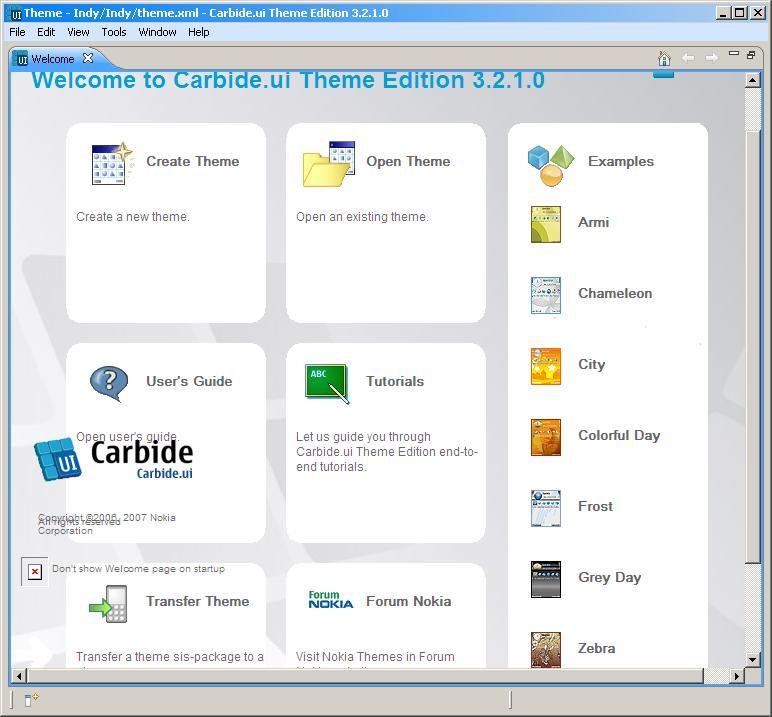The height and width of the screenshot is (717, 772).
Task: Click the status bar new-item icon
Action: pyautogui.click(x=31, y=699)
